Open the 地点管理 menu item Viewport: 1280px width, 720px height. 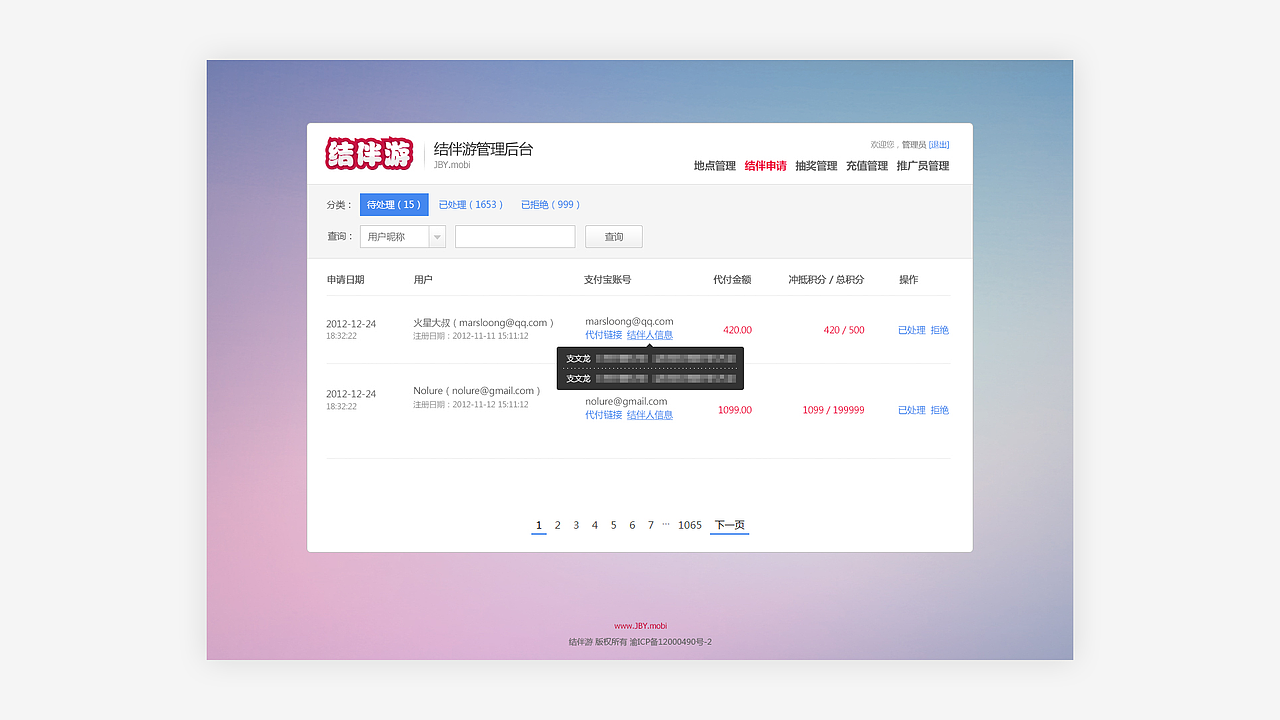714,165
